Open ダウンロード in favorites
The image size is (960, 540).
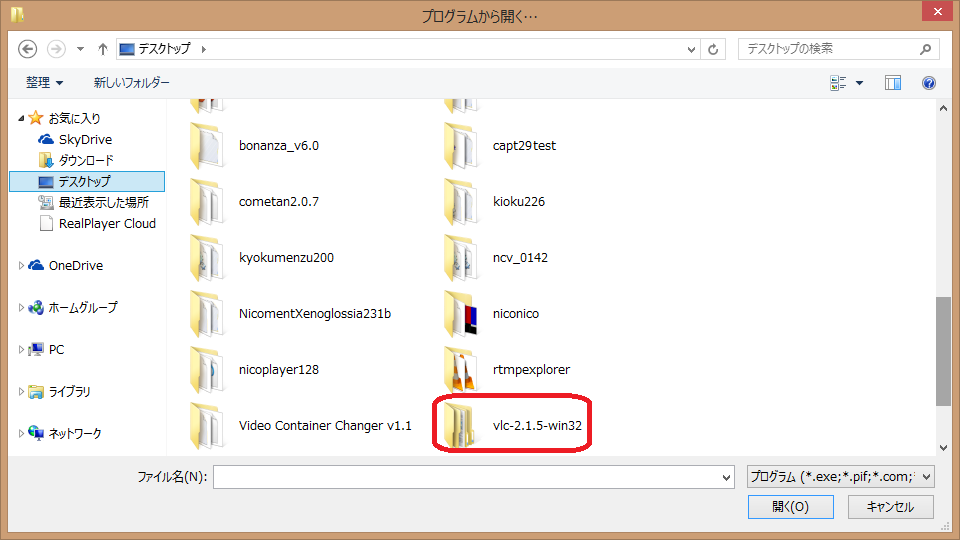click(86, 160)
